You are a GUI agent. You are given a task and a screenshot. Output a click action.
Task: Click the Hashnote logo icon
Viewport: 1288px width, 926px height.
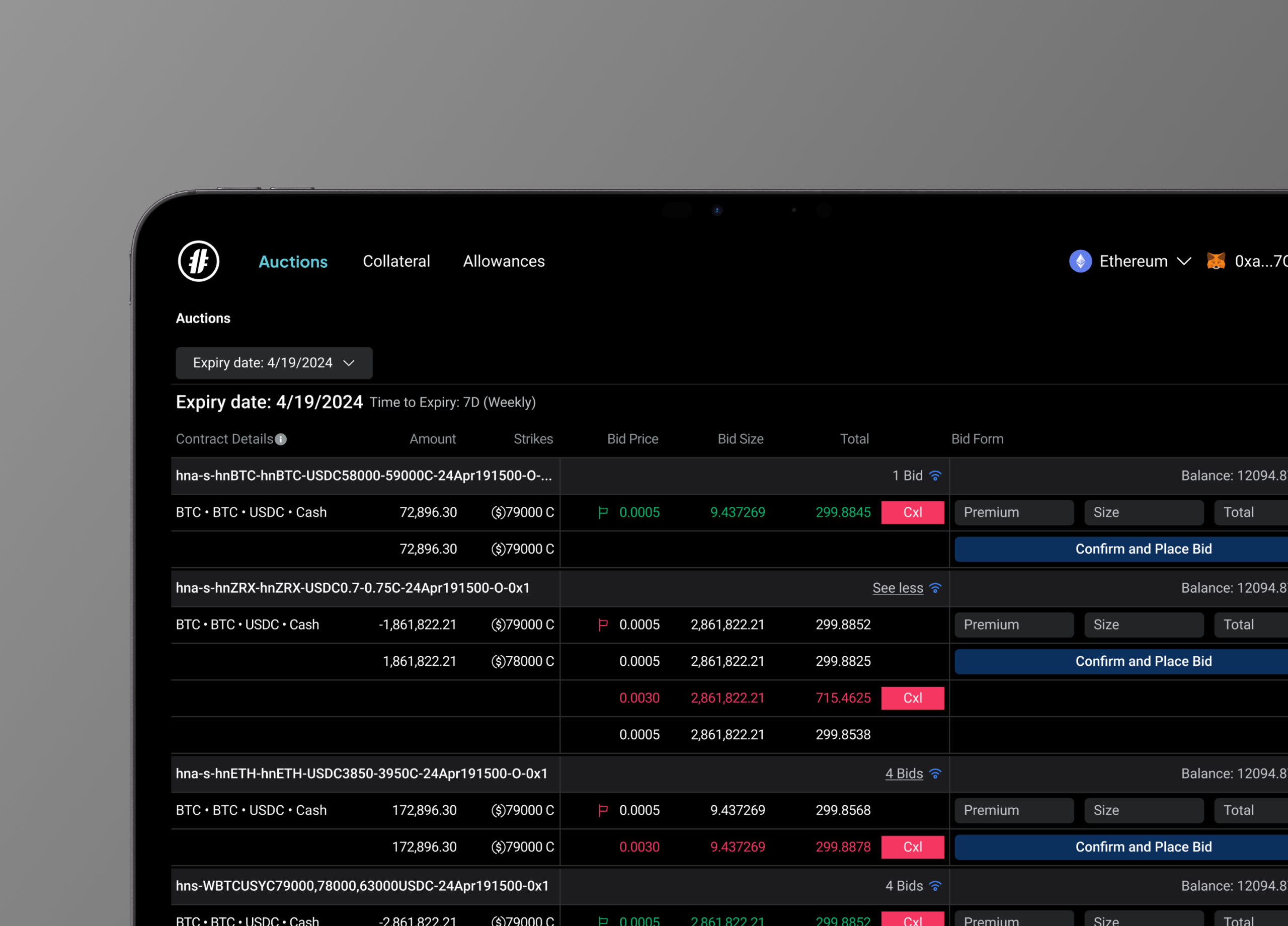click(x=198, y=261)
